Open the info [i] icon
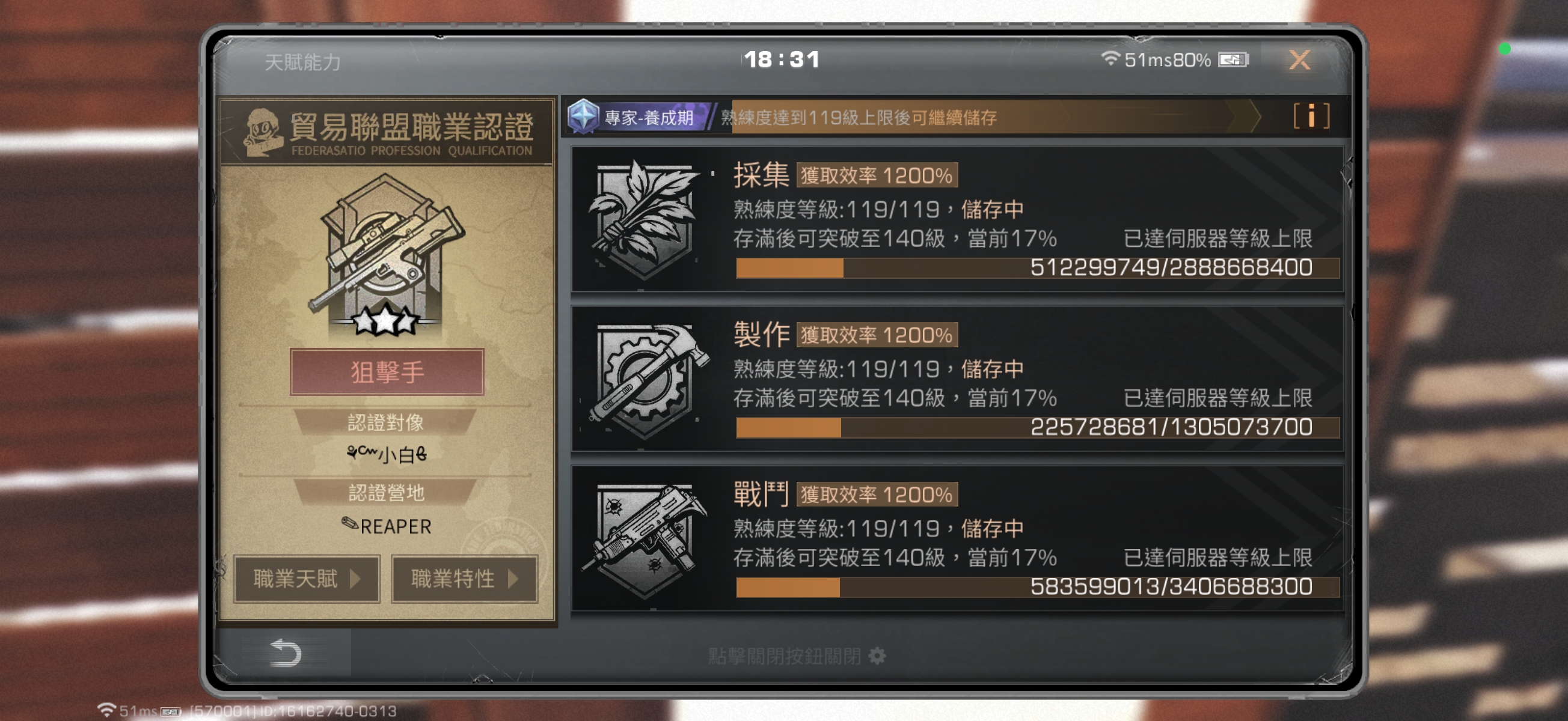The width and height of the screenshot is (1568, 721). (1311, 115)
